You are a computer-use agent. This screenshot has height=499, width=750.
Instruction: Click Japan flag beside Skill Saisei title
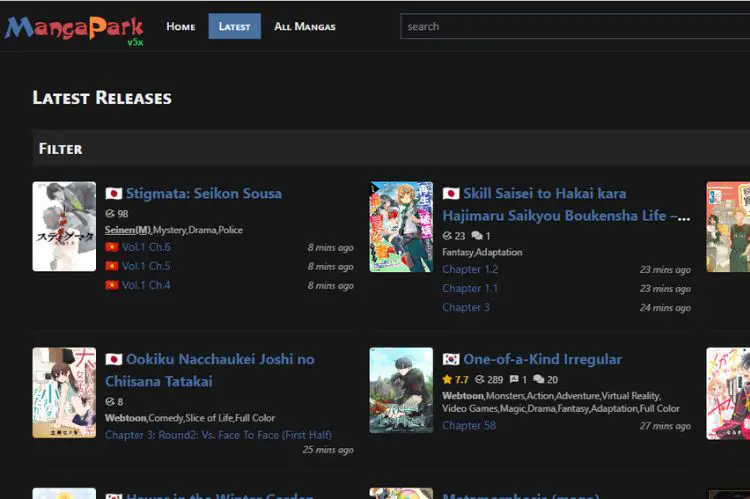pos(451,193)
